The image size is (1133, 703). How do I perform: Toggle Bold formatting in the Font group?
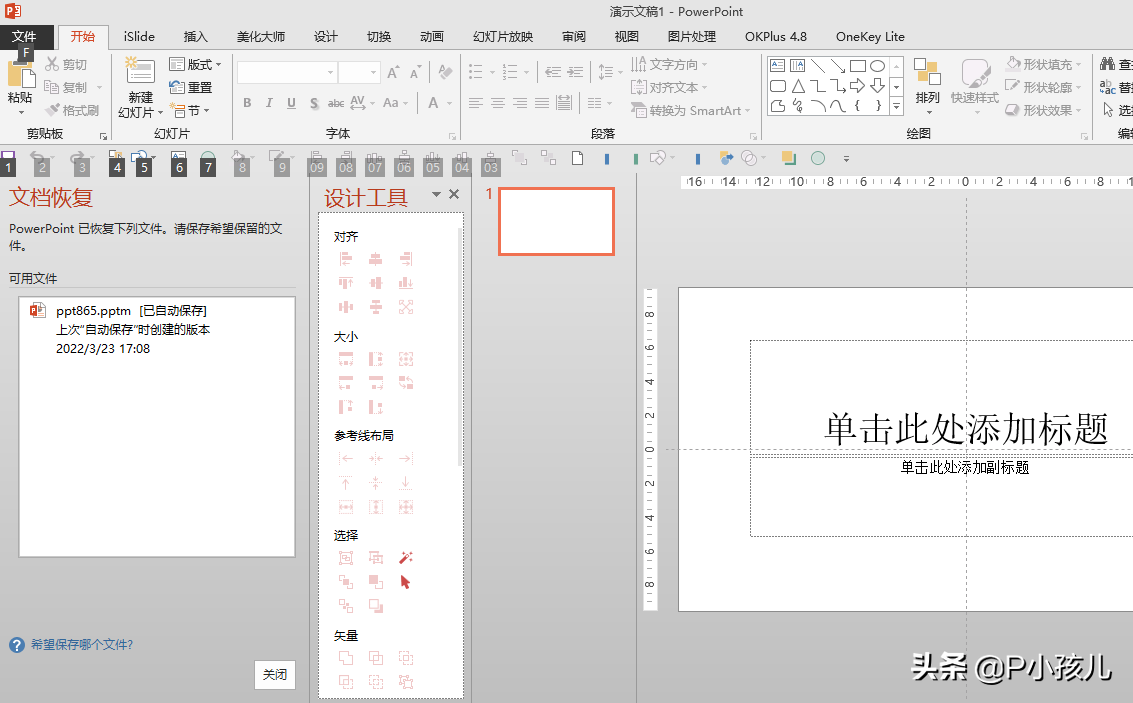[247, 103]
